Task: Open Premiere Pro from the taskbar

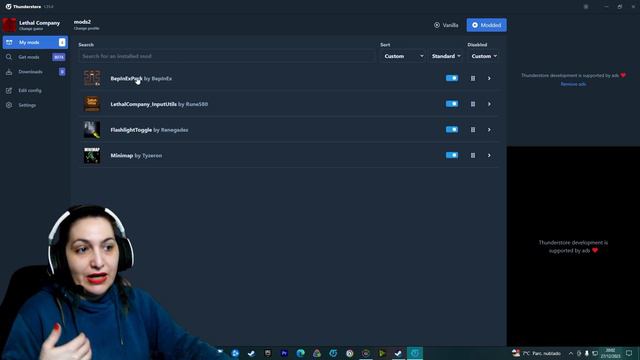Action: point(284,353)
